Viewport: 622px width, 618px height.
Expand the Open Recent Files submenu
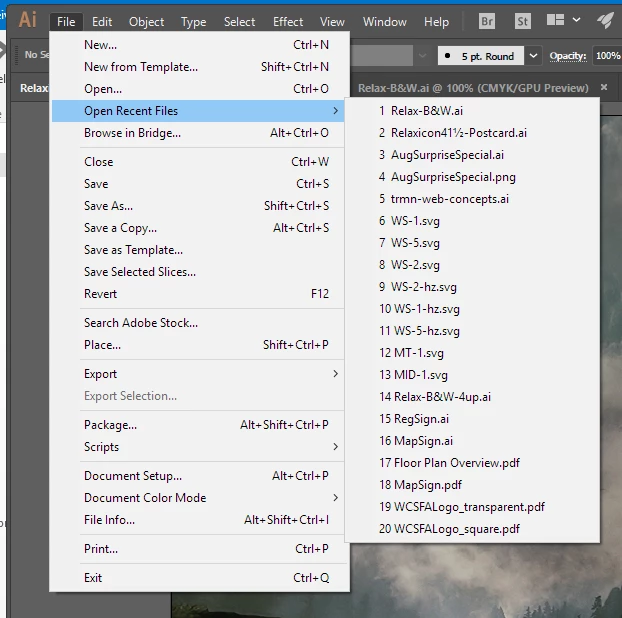198,111
